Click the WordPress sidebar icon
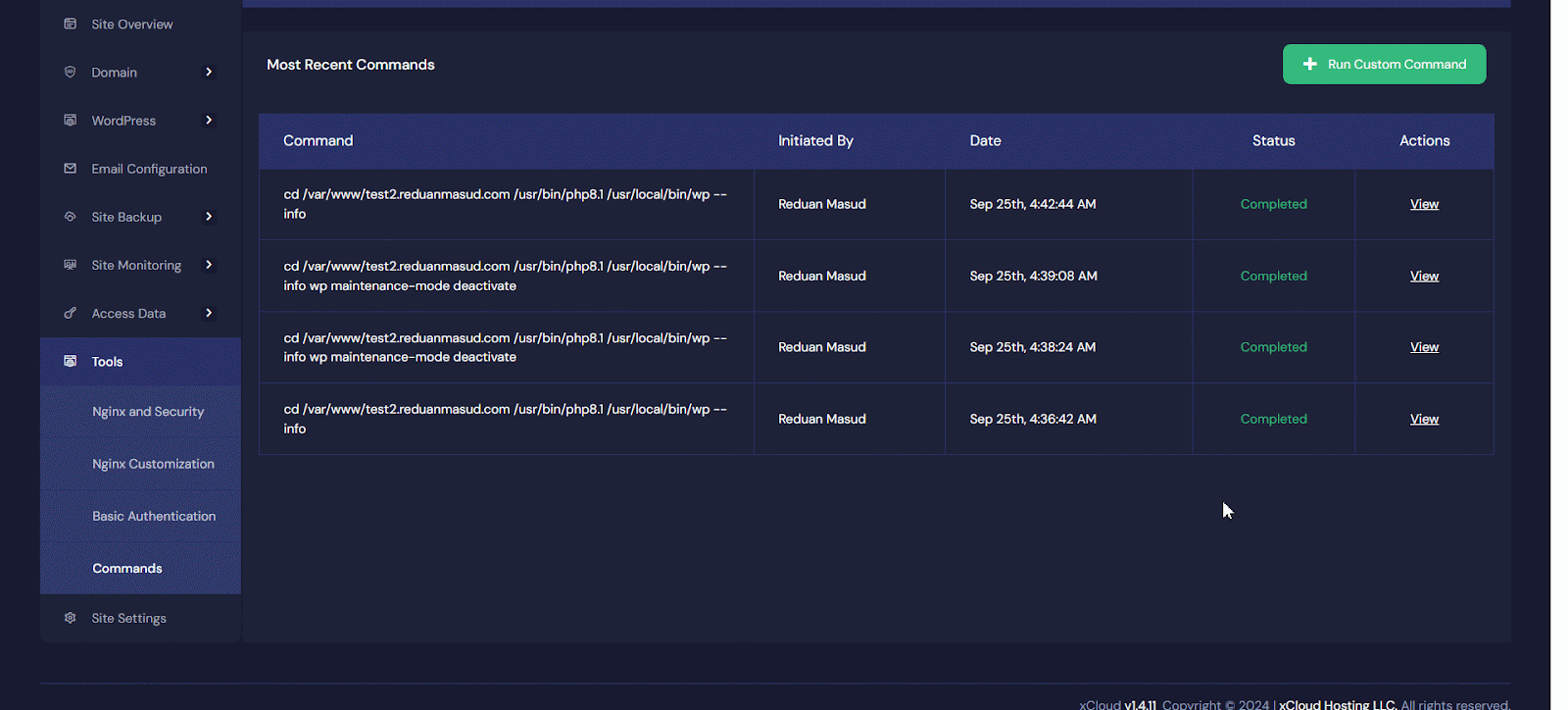This screenshot has width=1568, height=710. click(70, 120)
